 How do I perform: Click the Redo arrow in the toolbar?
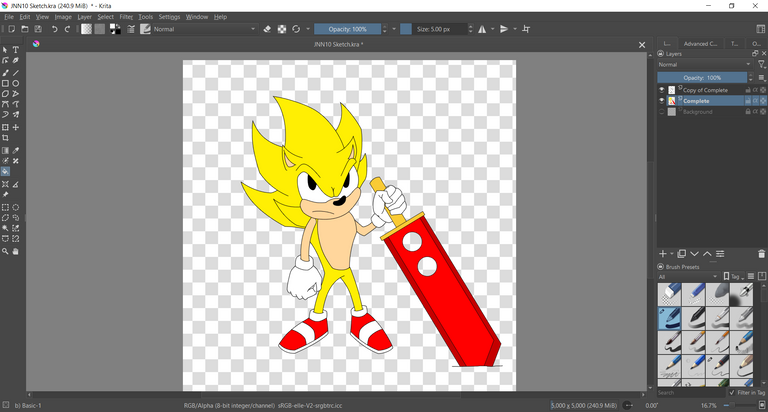(x=68, y=29)
